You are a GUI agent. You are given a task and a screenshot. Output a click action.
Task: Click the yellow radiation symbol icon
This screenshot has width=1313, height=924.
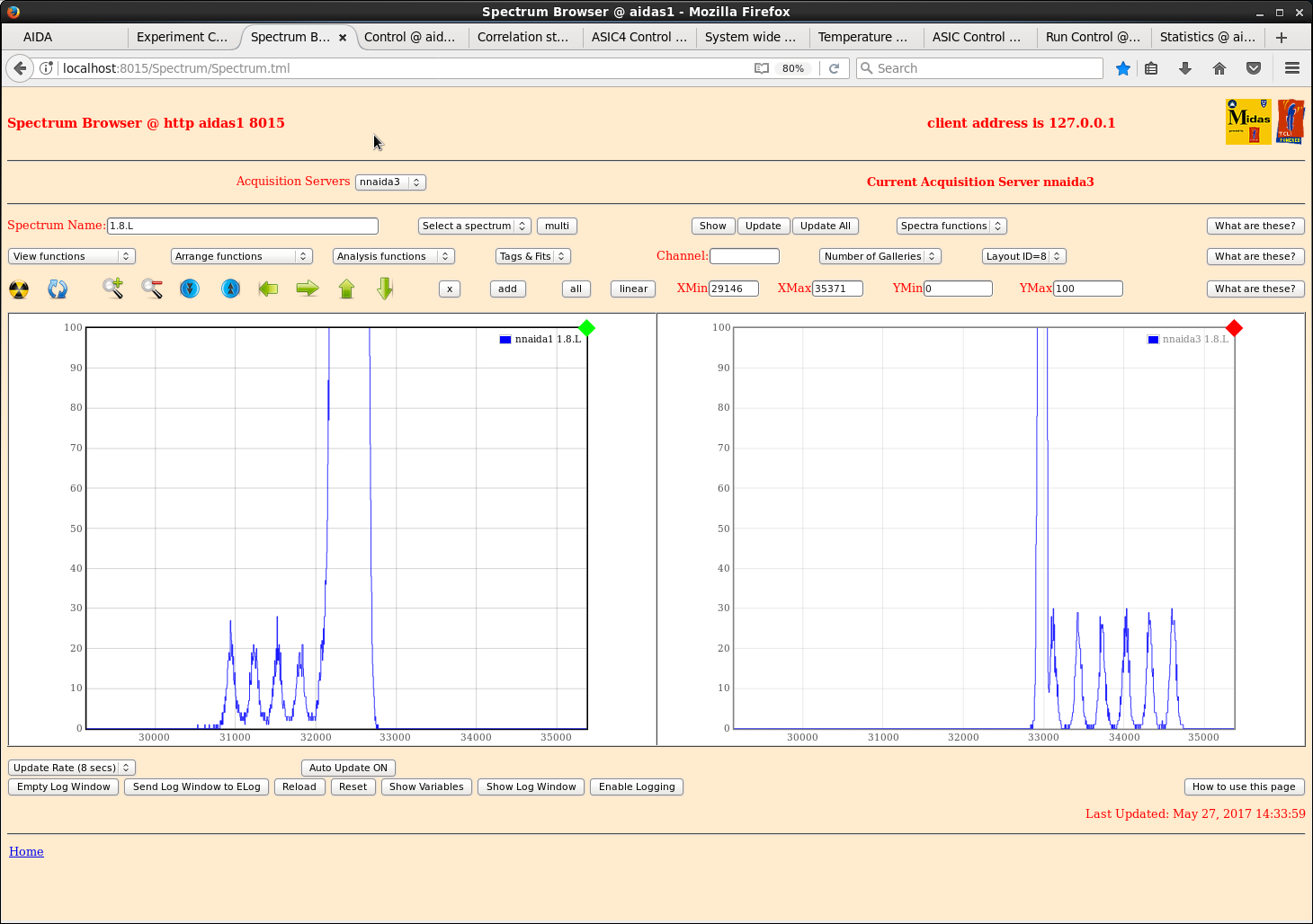(x=19, y=289)
